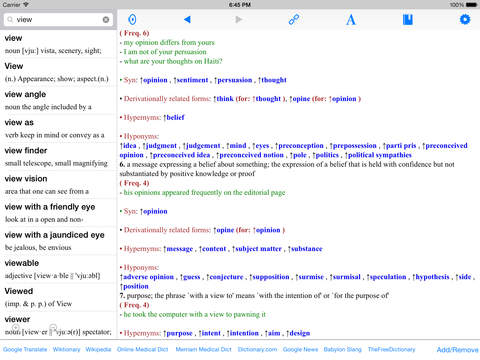Go back with the left arrow
This screenshot has height=360, width=480.
click(187, 19)
